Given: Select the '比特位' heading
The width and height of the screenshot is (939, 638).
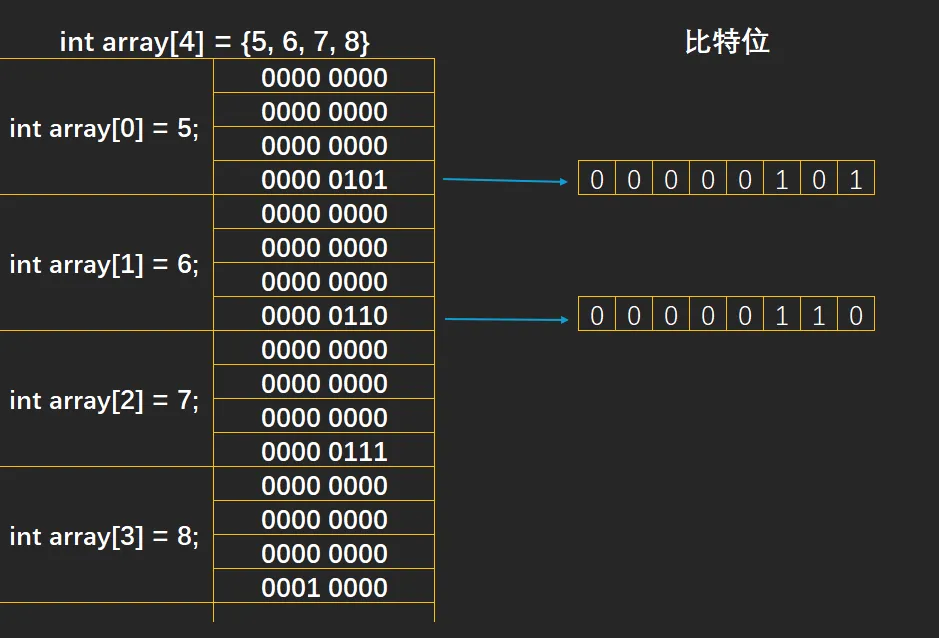Looking at the screenshot, I should coord(726,42).
